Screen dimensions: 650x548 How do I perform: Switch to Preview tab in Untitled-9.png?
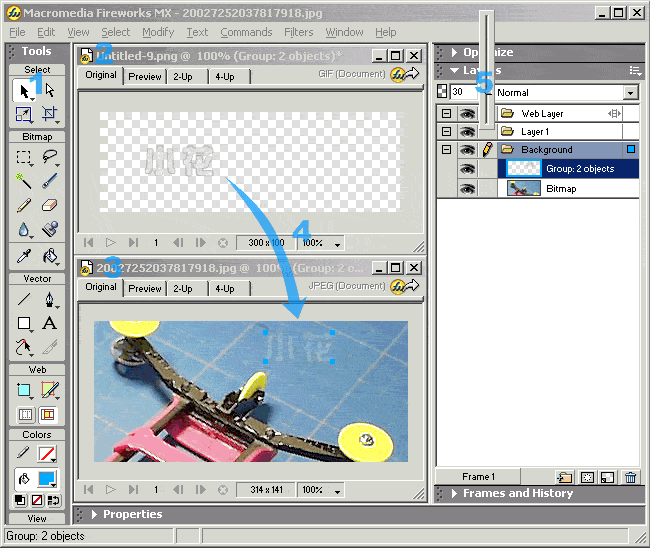tap(145, 77)
